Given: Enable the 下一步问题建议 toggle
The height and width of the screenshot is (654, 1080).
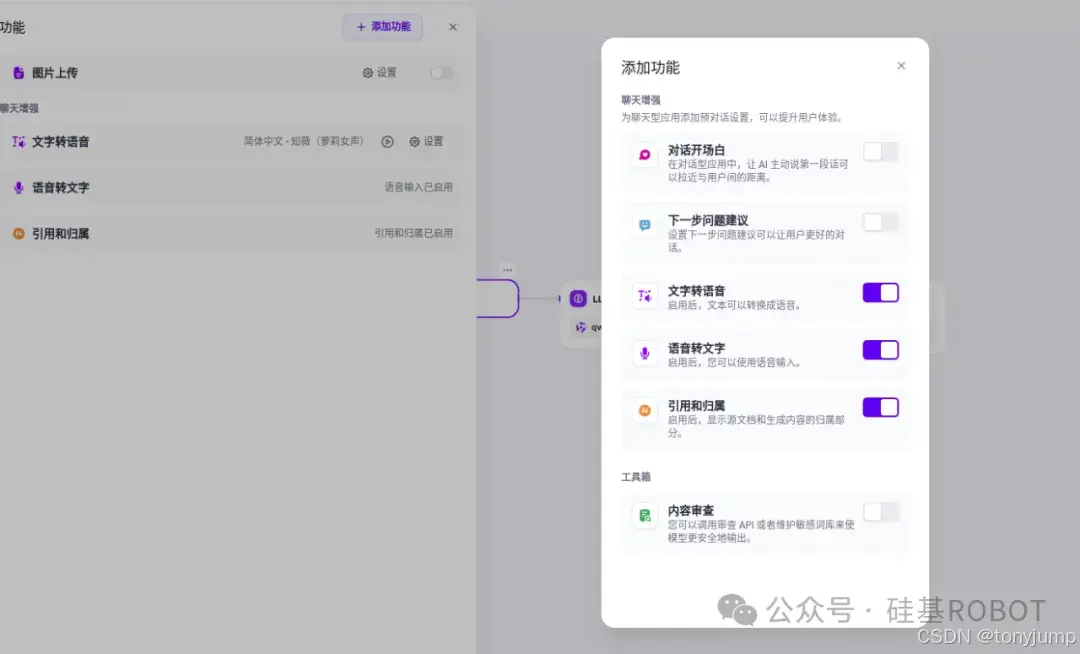Looking at the screenshot, I should coord(881,222).
